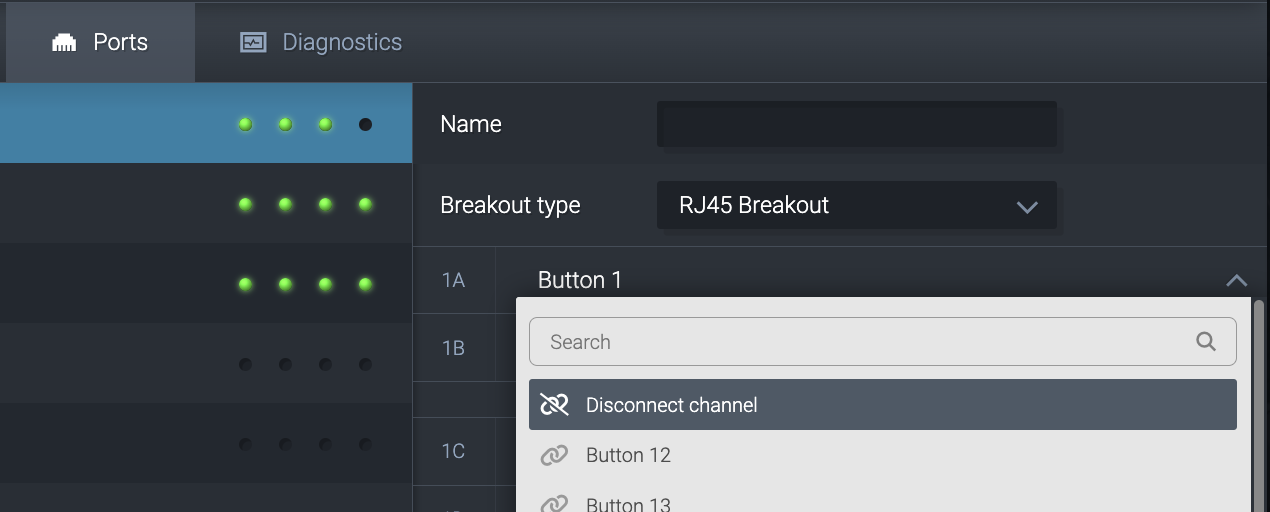Click the chain link icon beside Button 13
1270x512 pixels.
tap(554, 504)
